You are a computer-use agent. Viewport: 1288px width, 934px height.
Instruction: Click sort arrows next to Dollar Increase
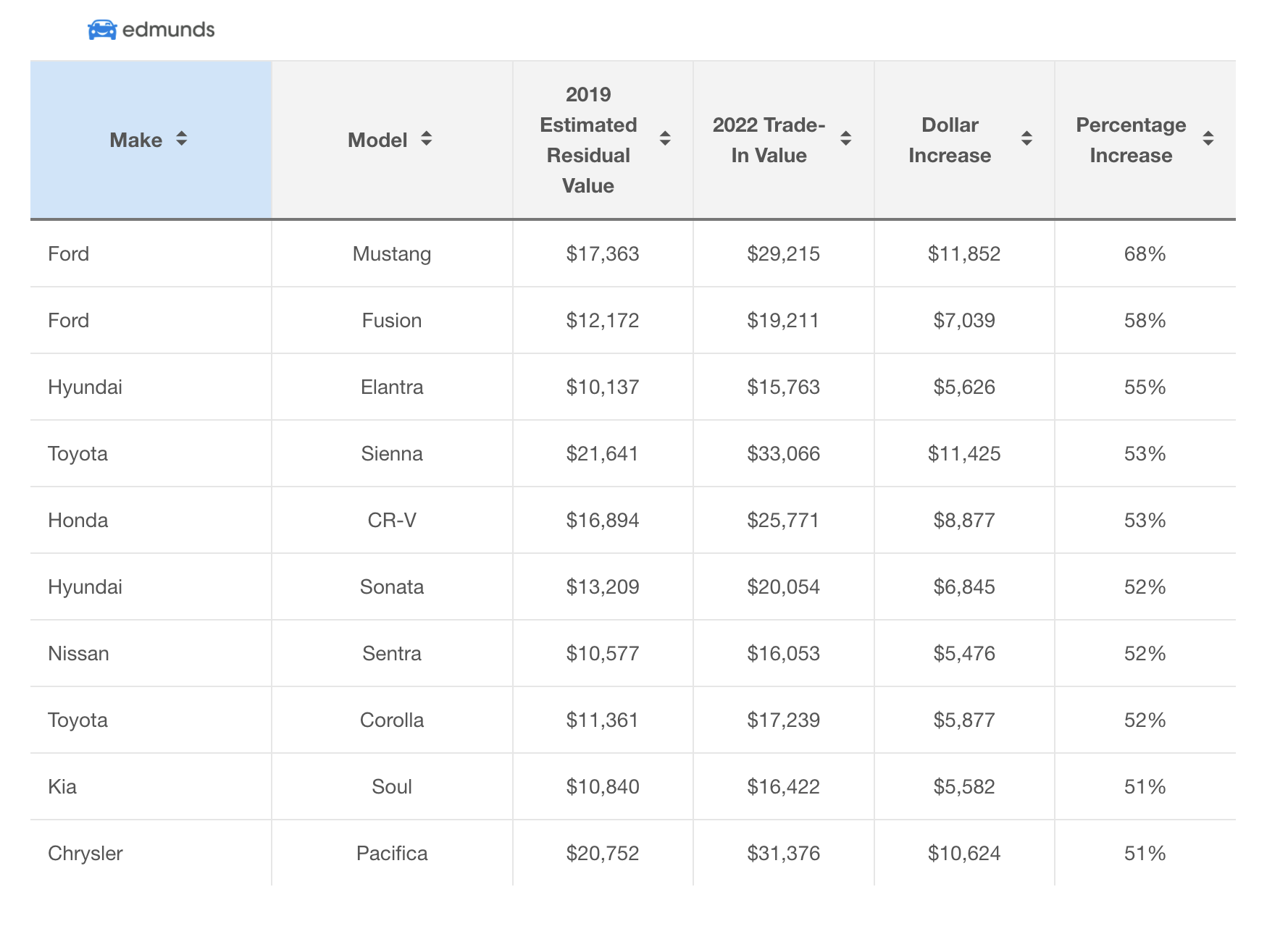(1026, 139)
